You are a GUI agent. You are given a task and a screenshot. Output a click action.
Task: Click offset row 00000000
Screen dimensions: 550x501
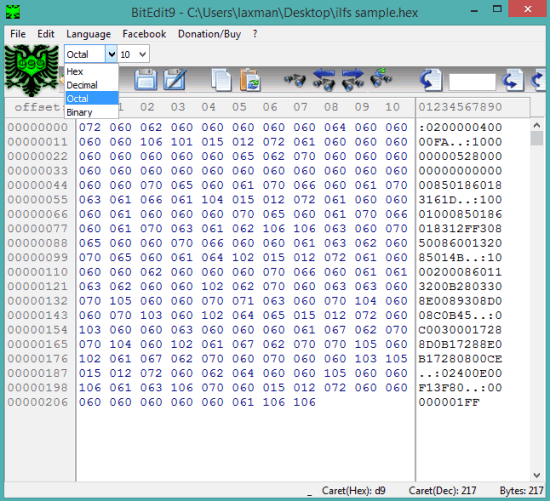tap(38, 127)
